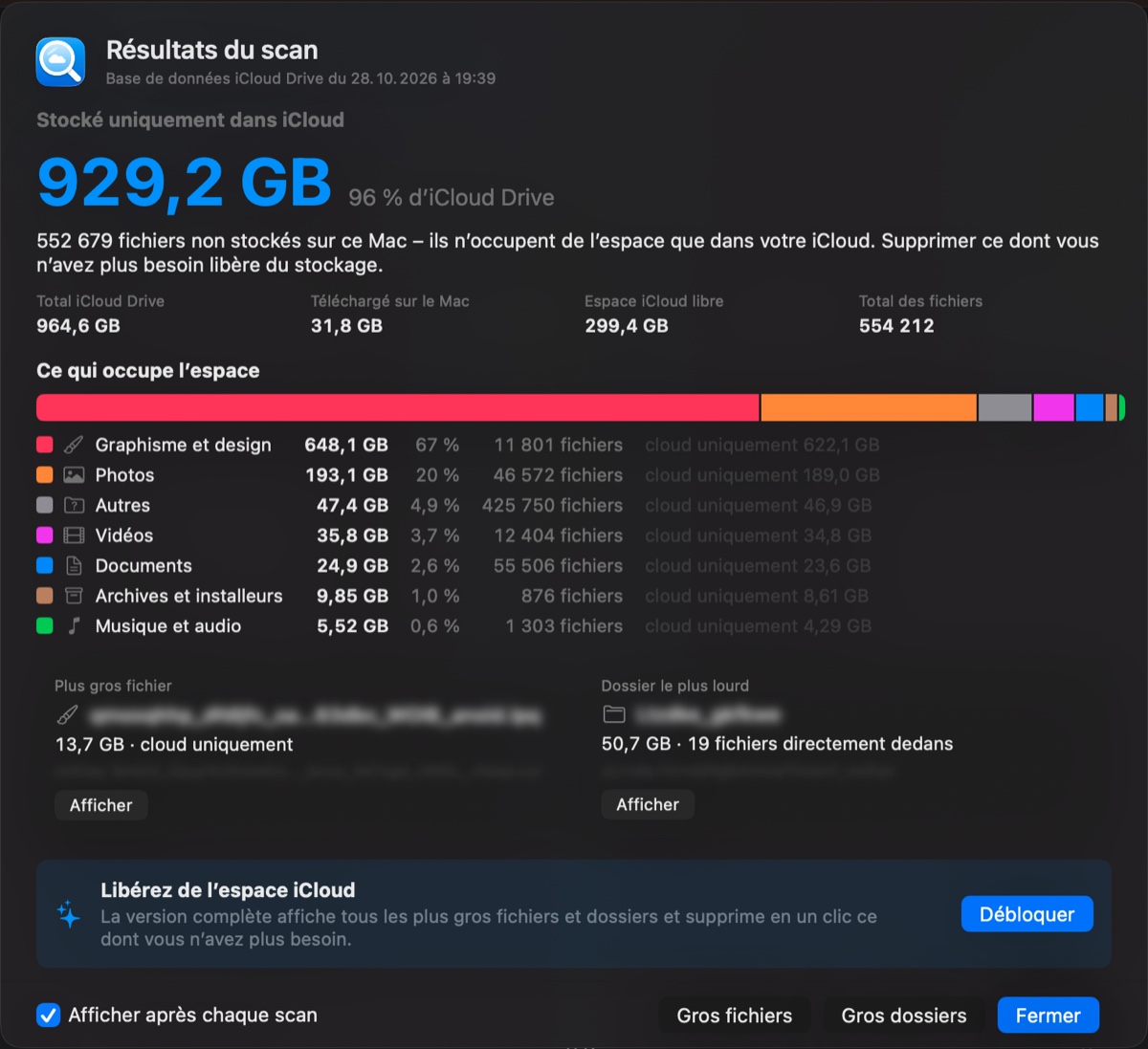This screenshot has width=1148, height=1049.
Task: Click the red Graphisme et design color swatch
Action: click(45, 445)
